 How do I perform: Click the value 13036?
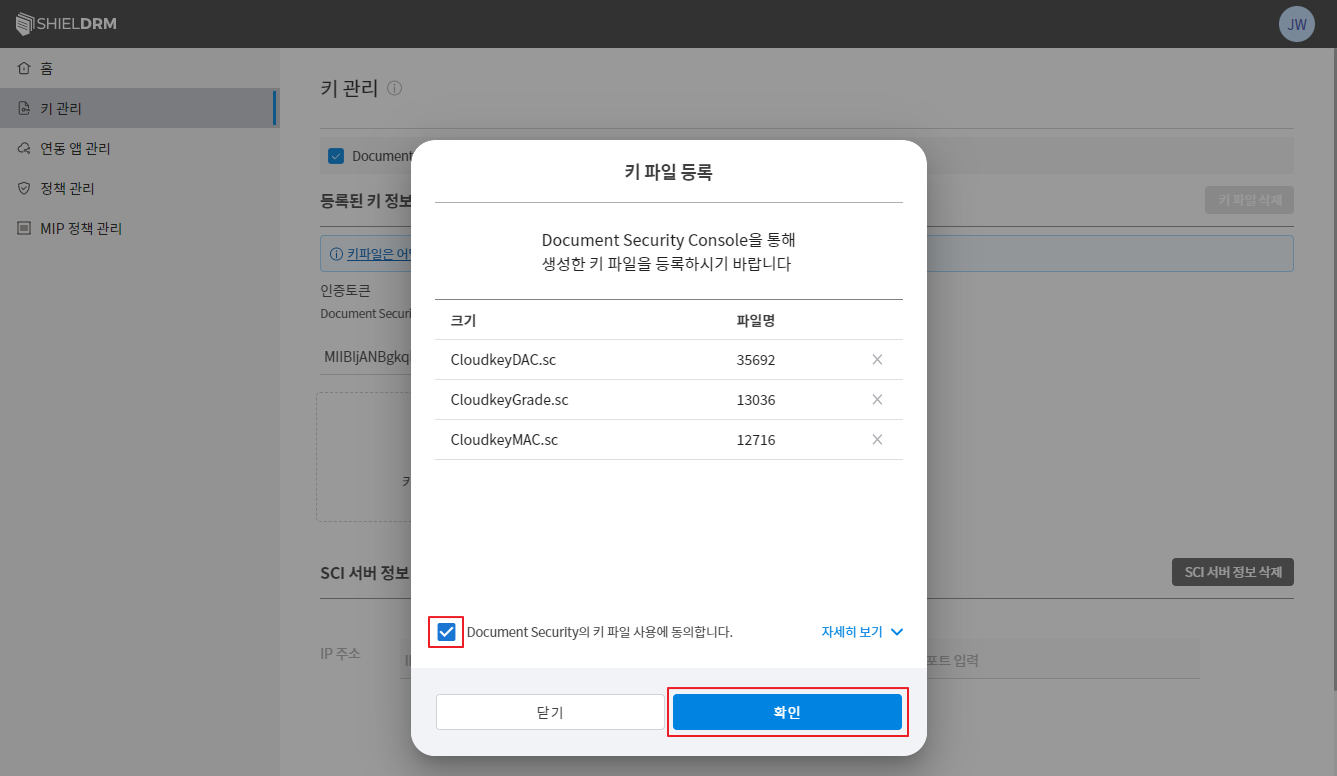[756, 399]
